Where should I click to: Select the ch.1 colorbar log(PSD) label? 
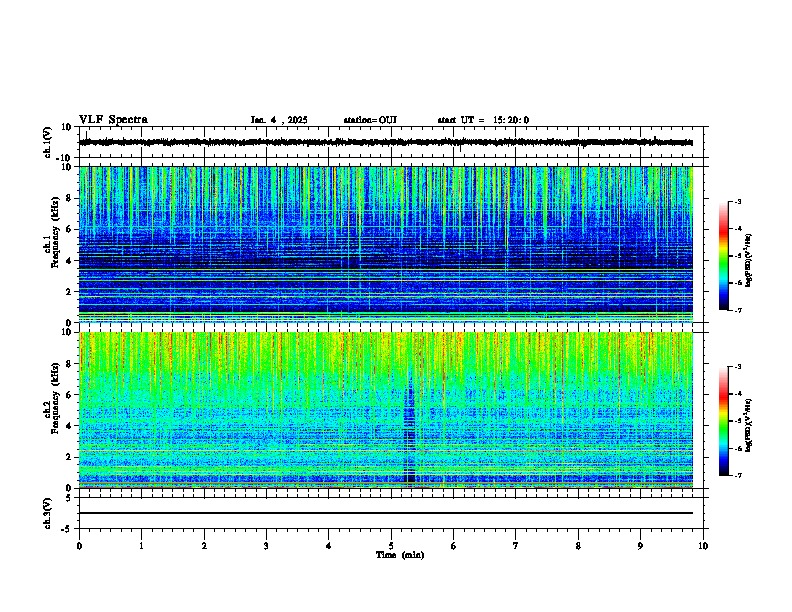pos(748,260)
